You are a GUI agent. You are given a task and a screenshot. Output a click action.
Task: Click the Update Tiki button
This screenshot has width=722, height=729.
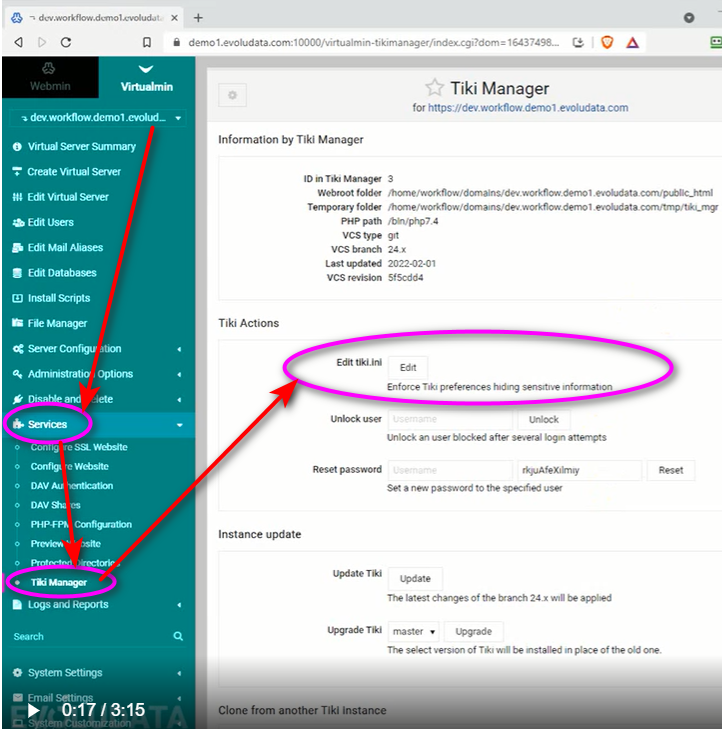415,579
